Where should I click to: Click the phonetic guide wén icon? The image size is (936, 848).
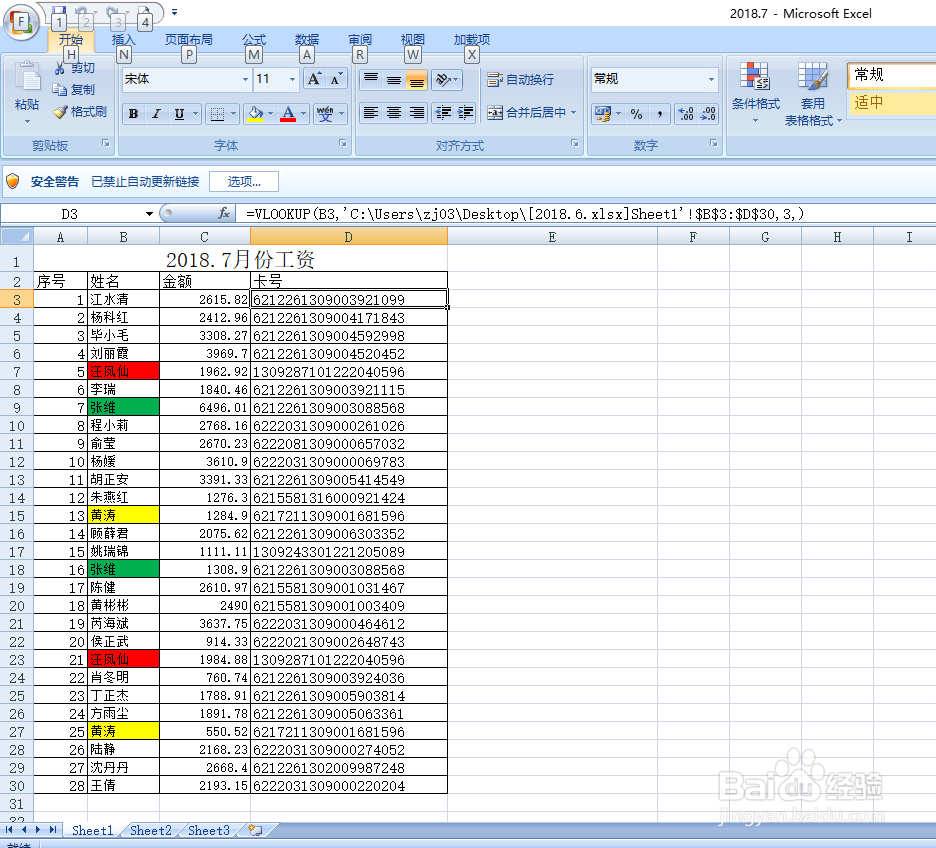(x=325, y=113)
